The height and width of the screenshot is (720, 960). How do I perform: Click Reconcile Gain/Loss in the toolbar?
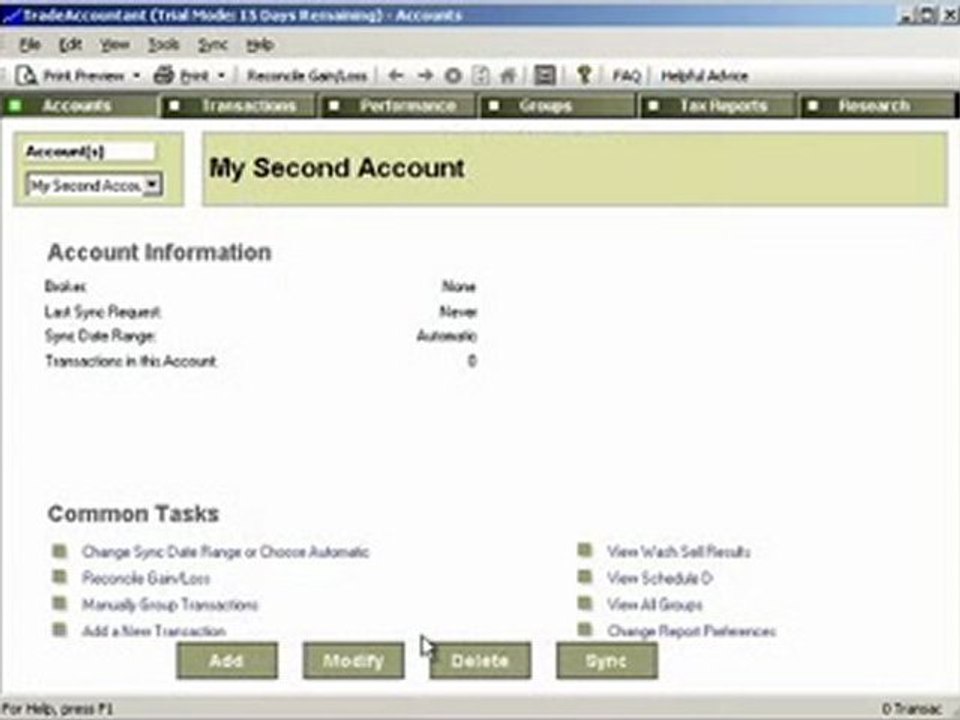[x=307, y=76]
